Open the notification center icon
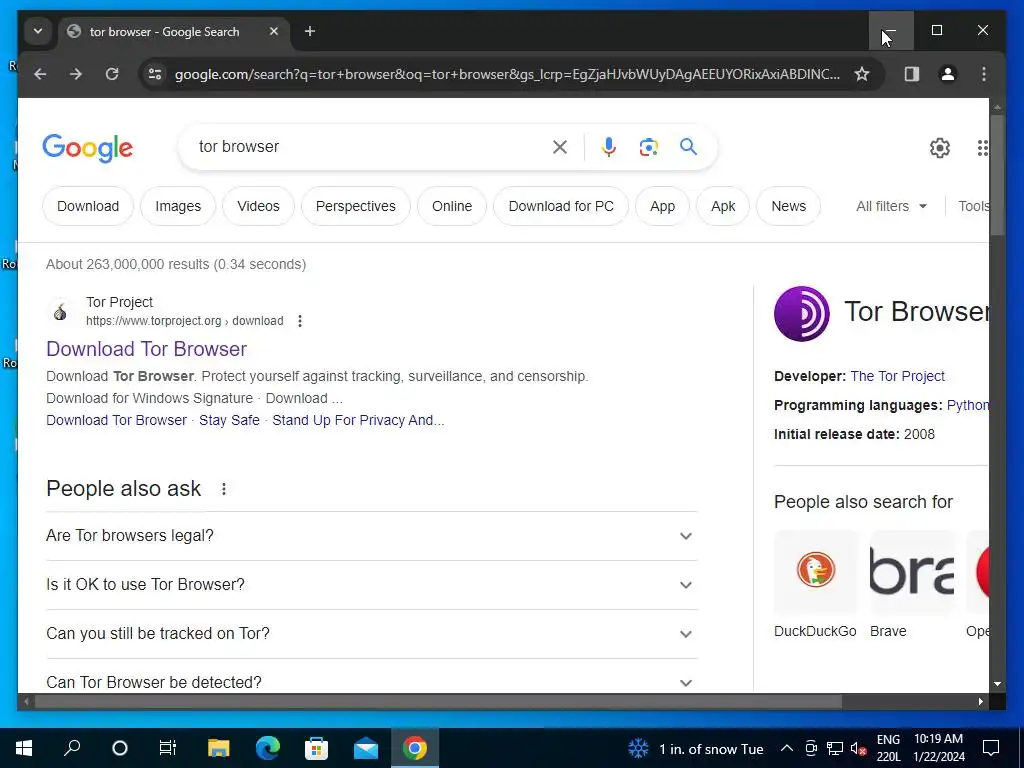The width and height of the screenshot is (1024, 768). click(991, 748)
